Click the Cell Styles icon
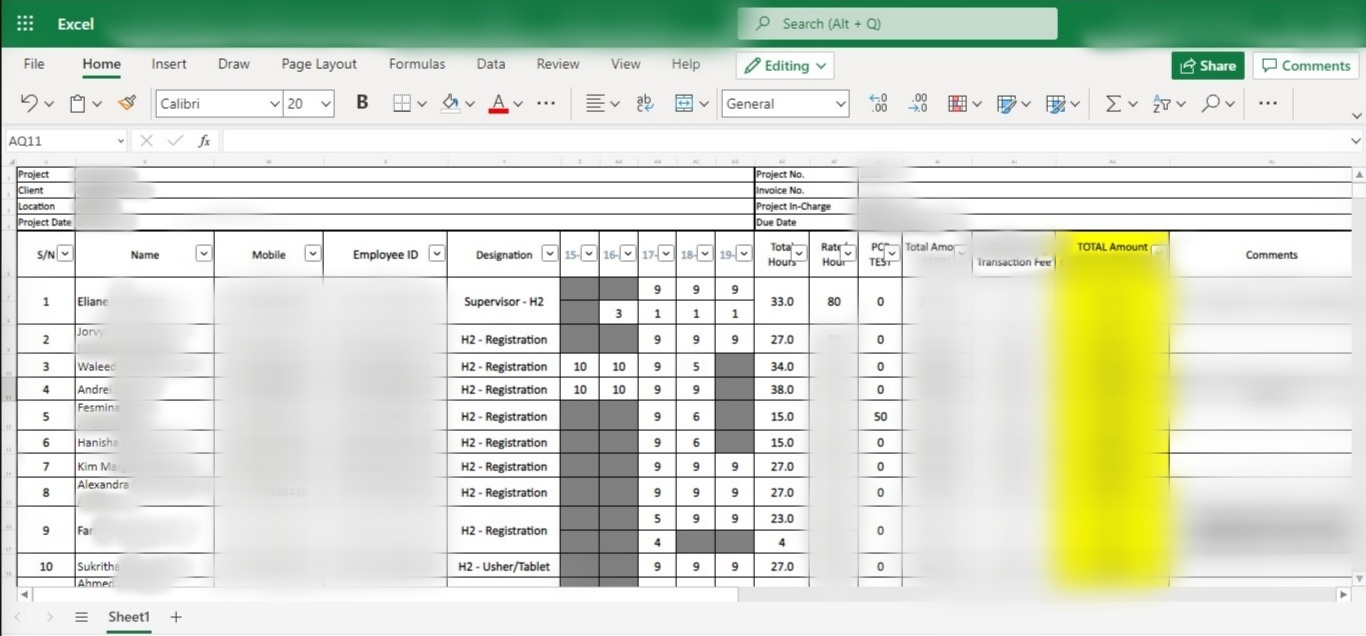 coord(1006,103)
